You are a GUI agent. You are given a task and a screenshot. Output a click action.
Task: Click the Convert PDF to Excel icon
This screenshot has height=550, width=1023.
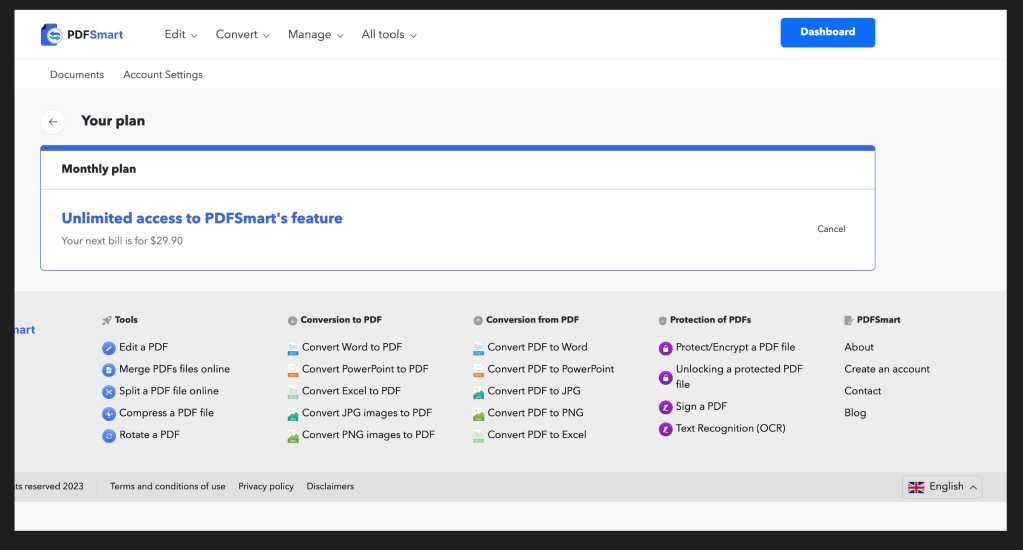[478, 436]
